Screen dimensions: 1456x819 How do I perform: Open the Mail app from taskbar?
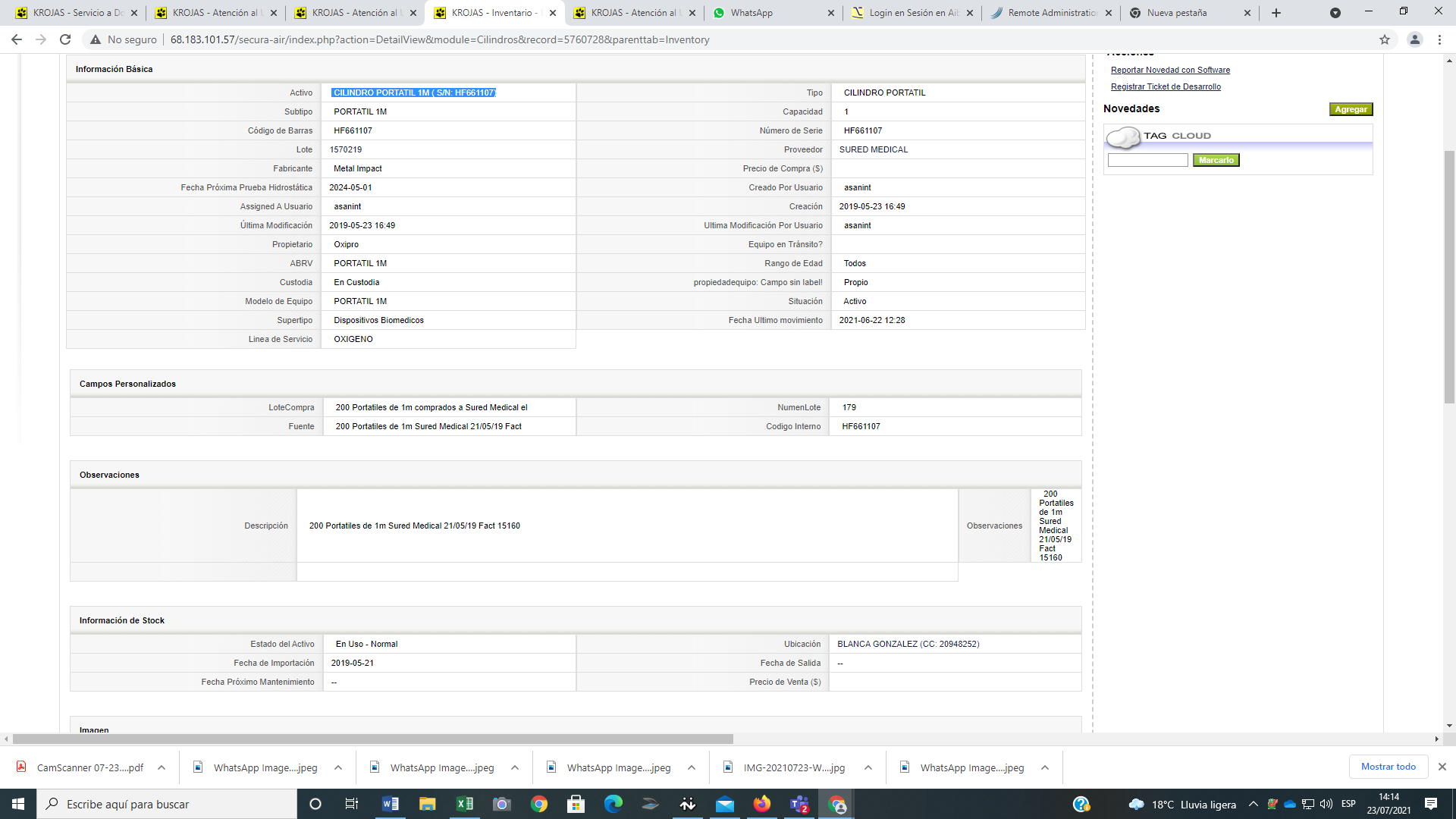(725, 804)
